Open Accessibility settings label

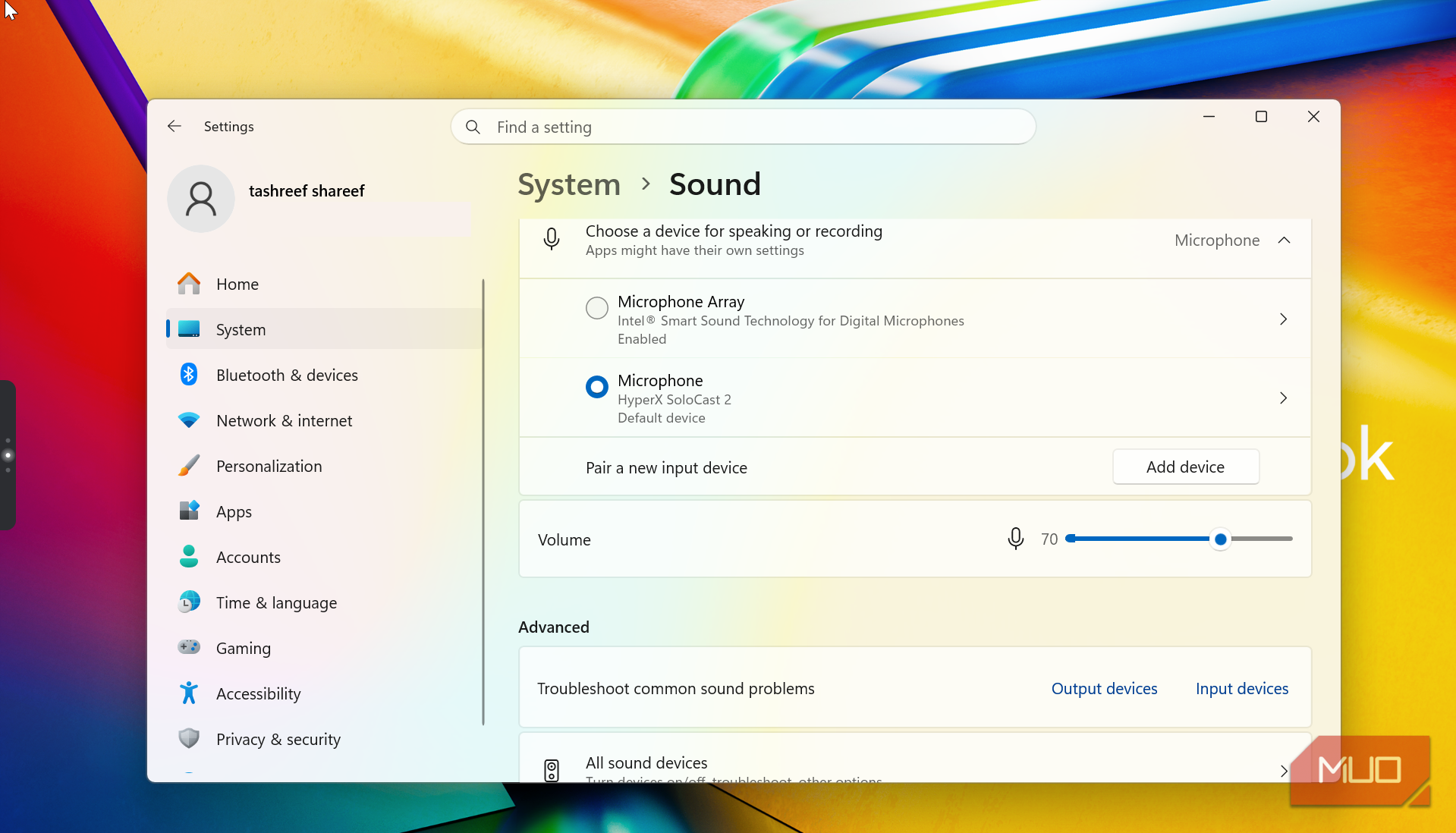tap(259, 693)
